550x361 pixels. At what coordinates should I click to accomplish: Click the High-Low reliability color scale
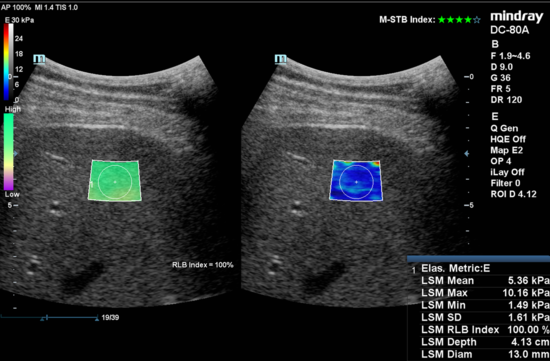pos(9,152)
